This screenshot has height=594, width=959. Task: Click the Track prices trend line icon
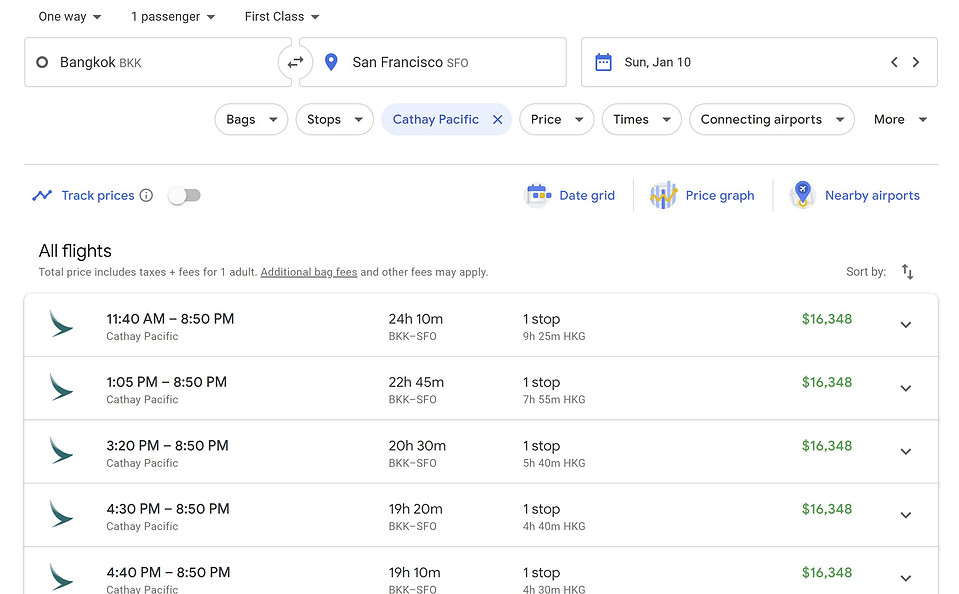pyautogui.click(x=42, y=196)
